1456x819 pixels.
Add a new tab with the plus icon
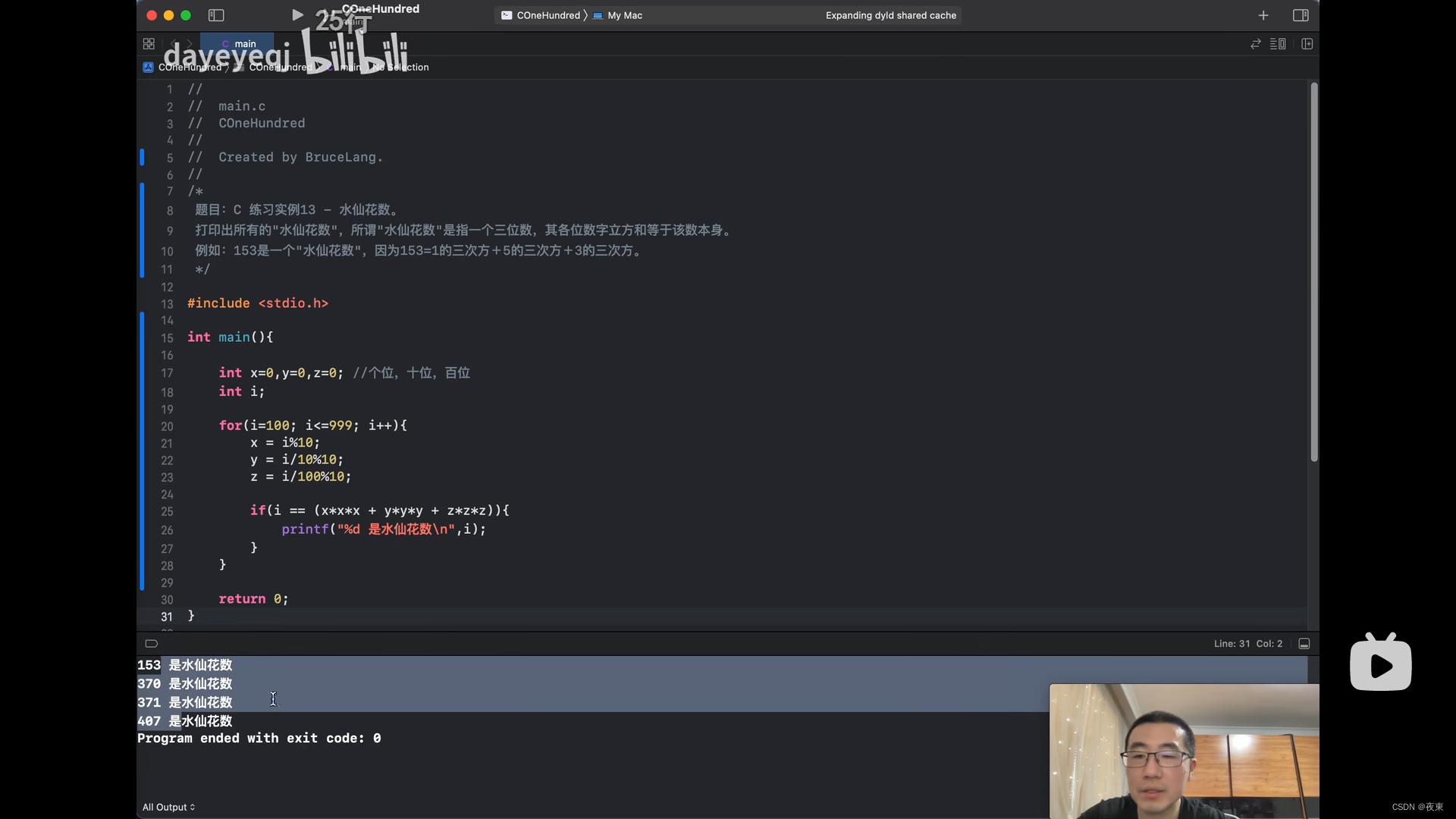(x=1263, y=15)
